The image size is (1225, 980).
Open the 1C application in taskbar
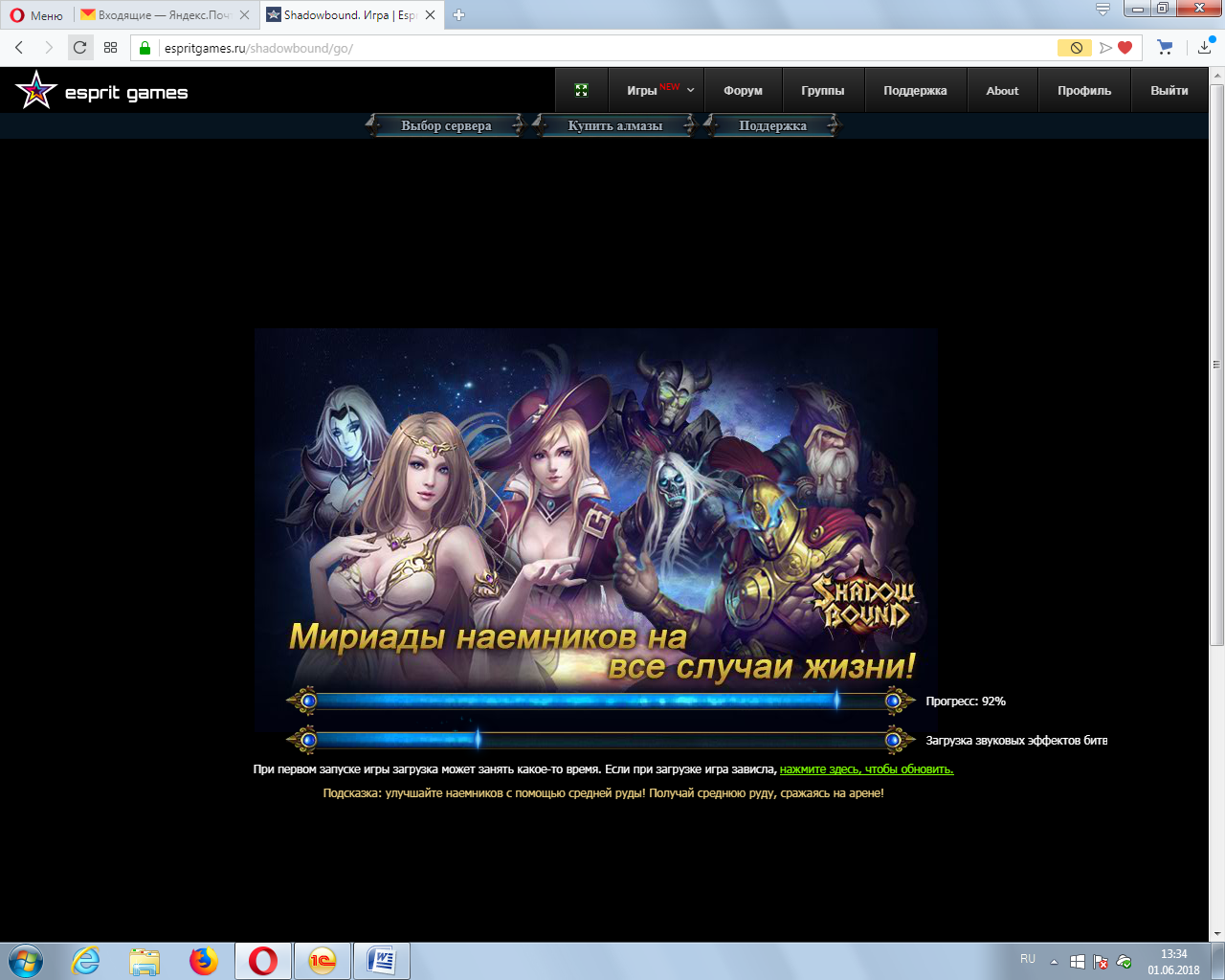(323, 961)
